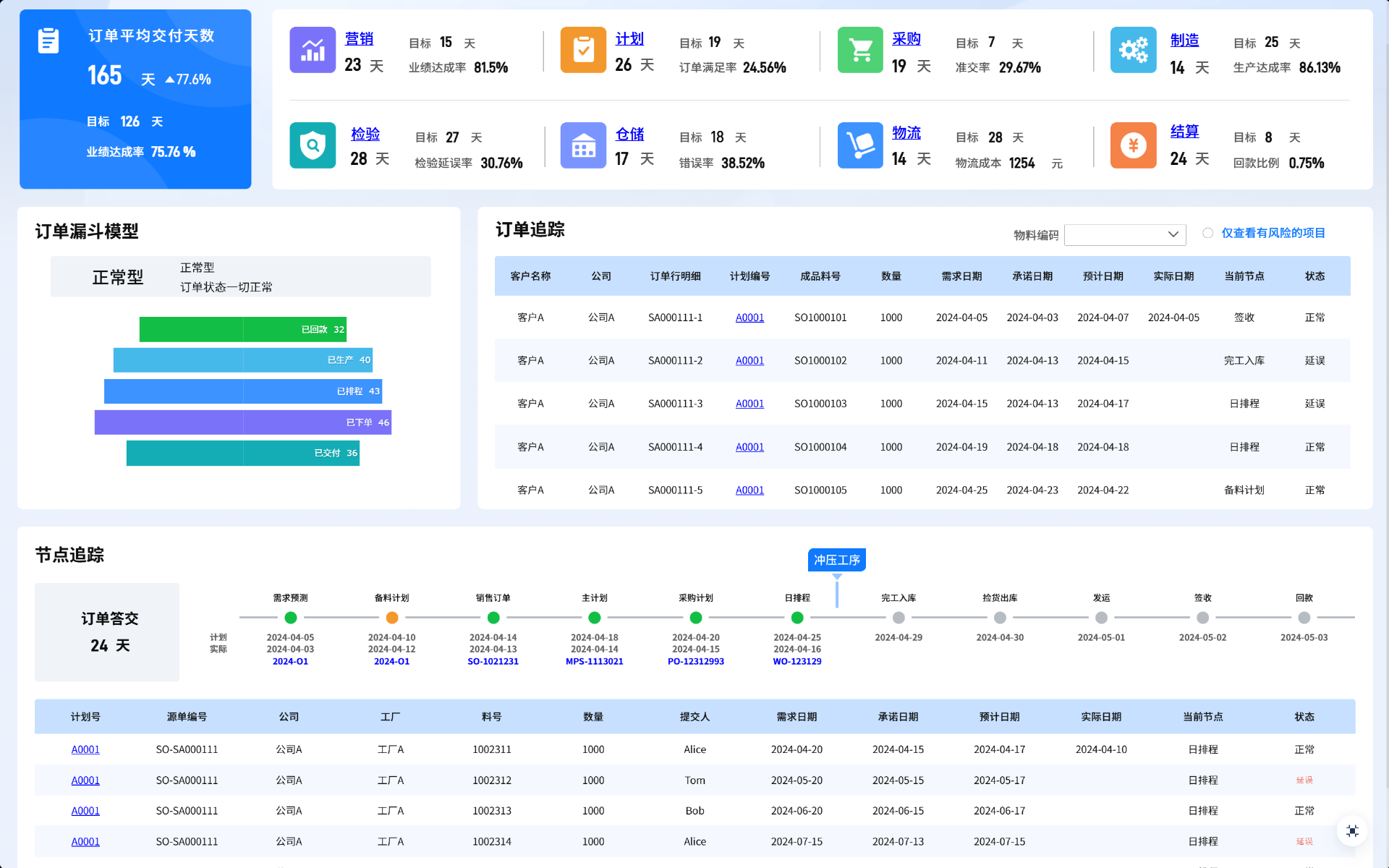
Task: Click the 物料编码 dropdown chevron arrow
Action: (1173, 234)
